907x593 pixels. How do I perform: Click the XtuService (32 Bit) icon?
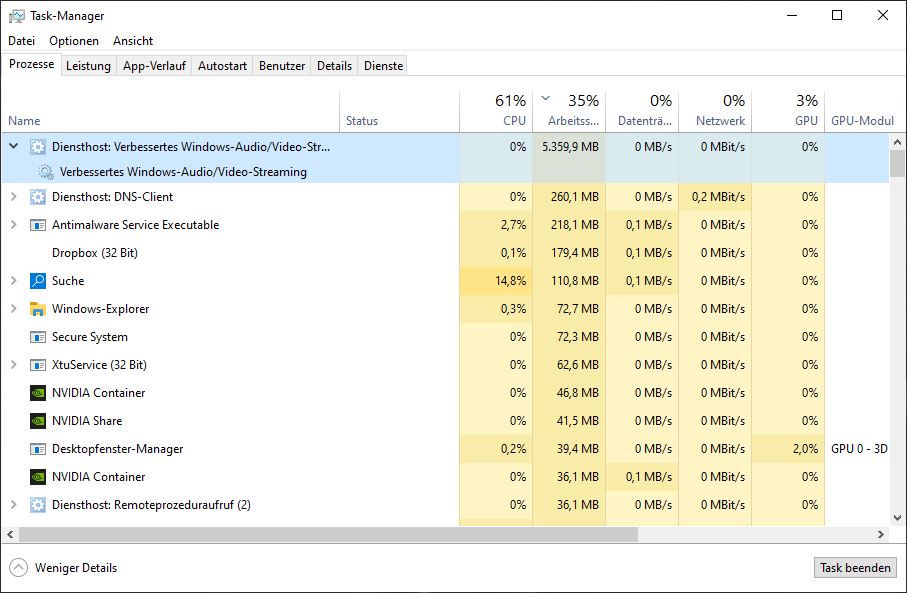click(38, 365)
